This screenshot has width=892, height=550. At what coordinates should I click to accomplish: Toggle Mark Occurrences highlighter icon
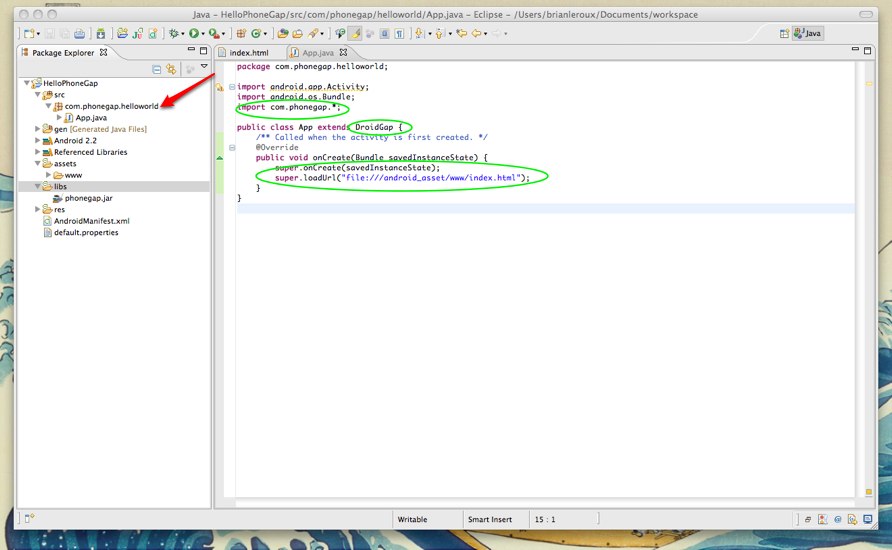point(356,34)
